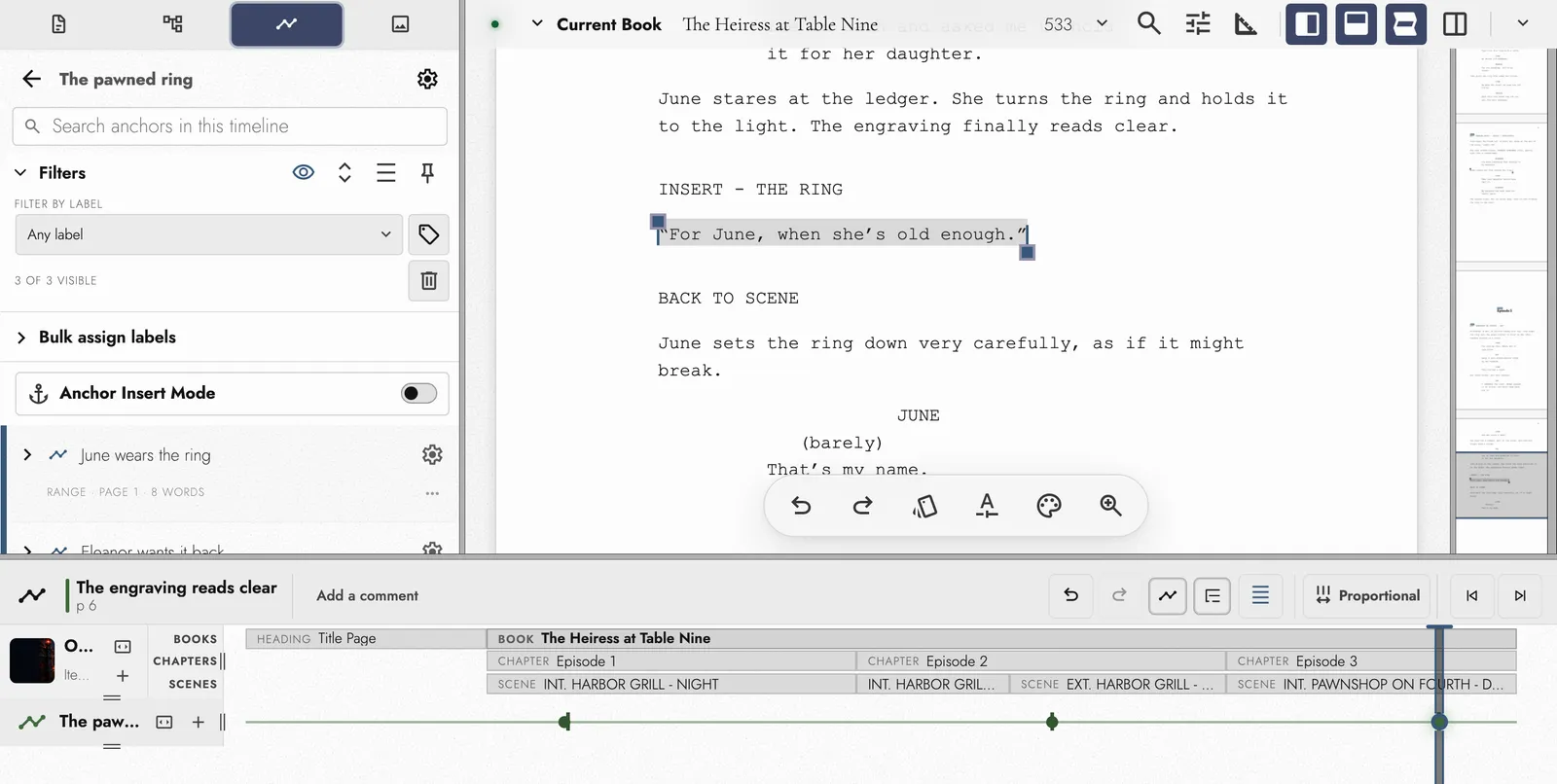Click redo in the floating editor toolbar
Image resolution: width=1557 pixels, height=784 pixels.
pos(863,506)
